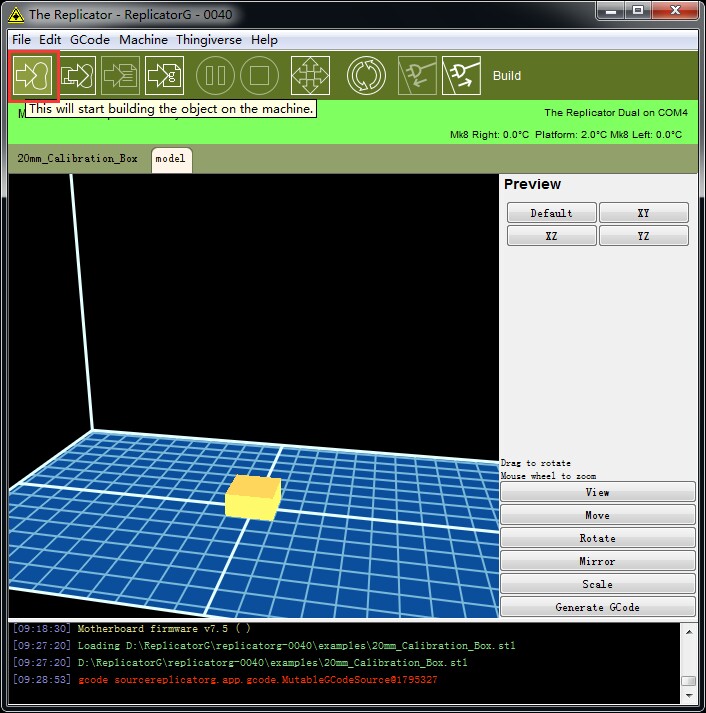Click the console scrollbar thumb
706x713 pixels.
[x=689, y=681]
